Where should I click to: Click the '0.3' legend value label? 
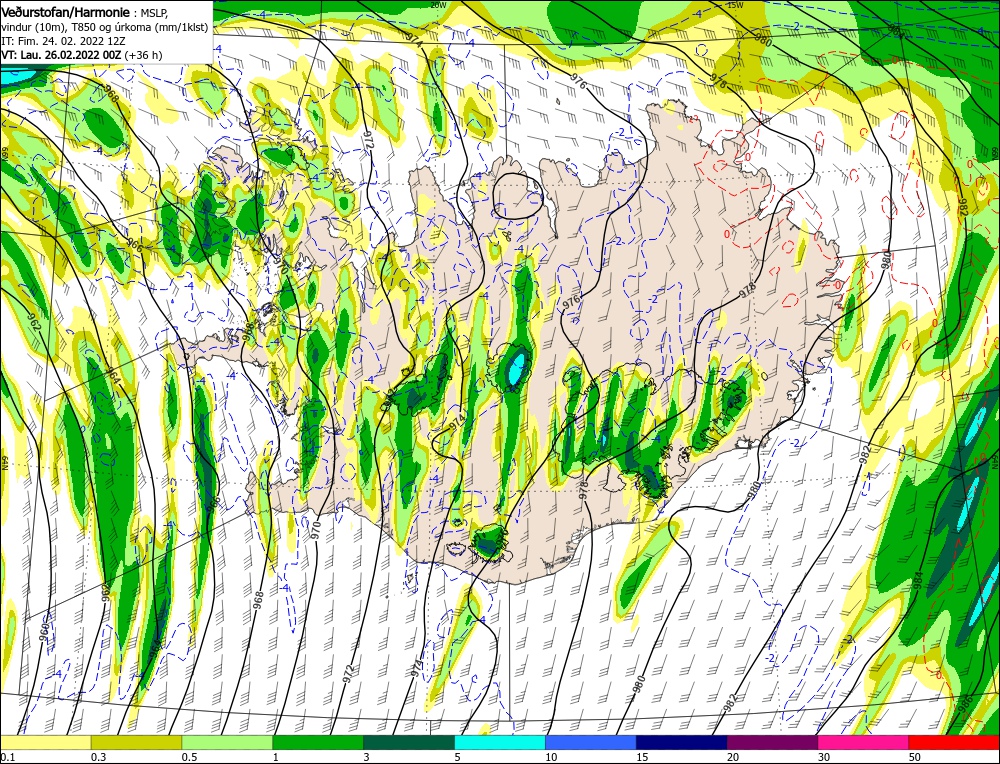pyautogui.click(x=98, y=757)
